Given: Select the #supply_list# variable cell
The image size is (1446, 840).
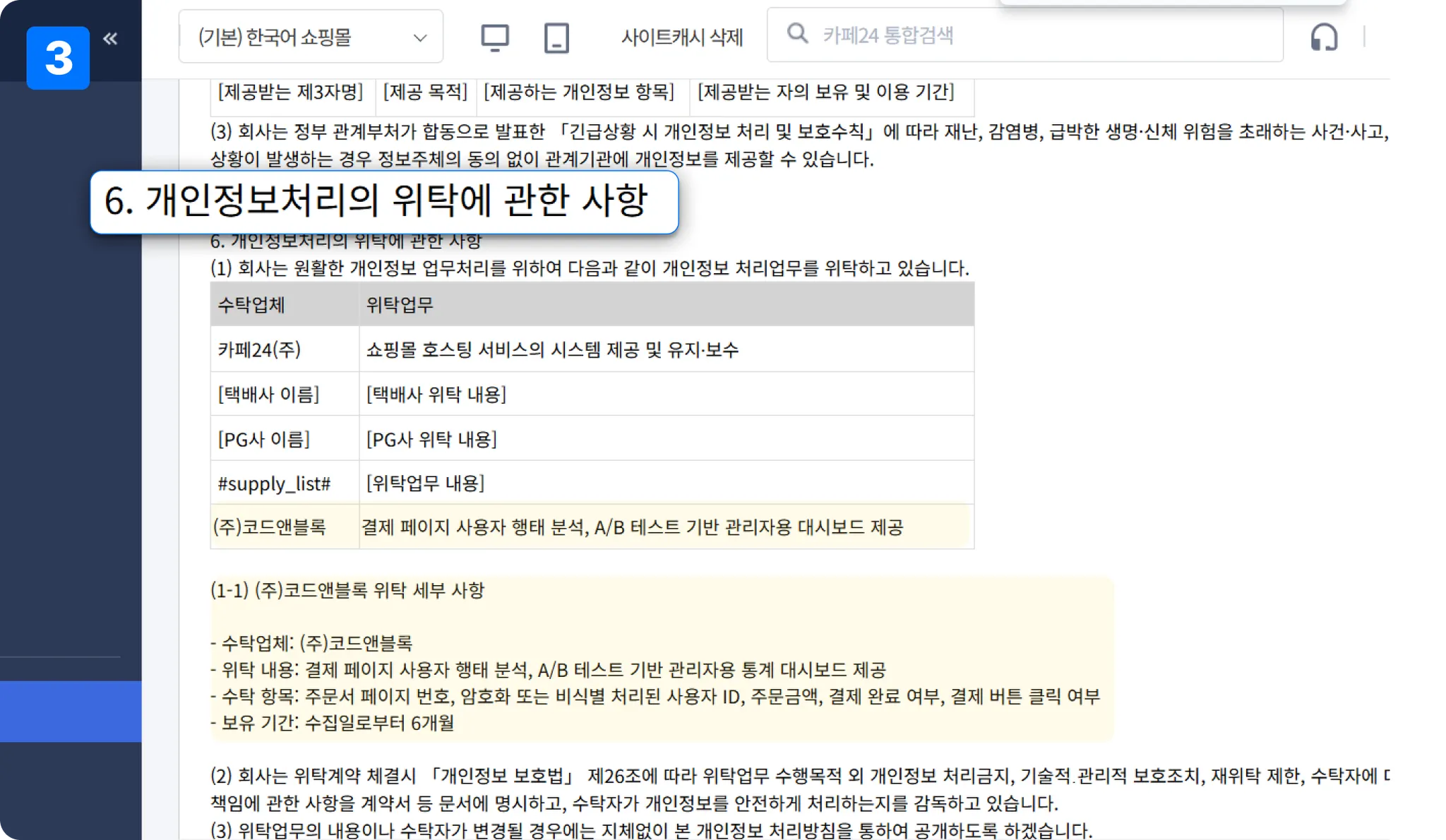Looking at the screenshot, I should (x=274, y=484).
